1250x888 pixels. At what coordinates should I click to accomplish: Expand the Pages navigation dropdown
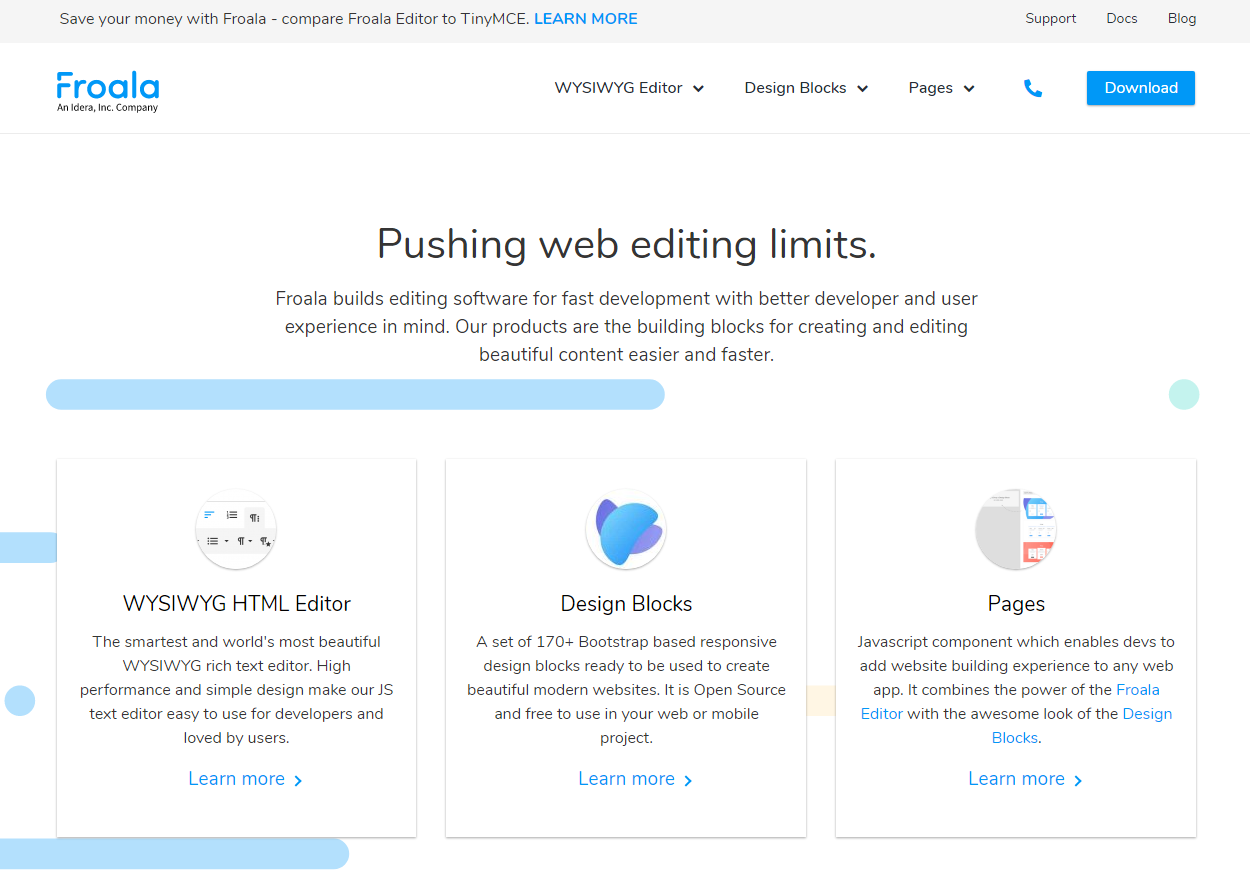pyautogui.click(x=941, y=88)
